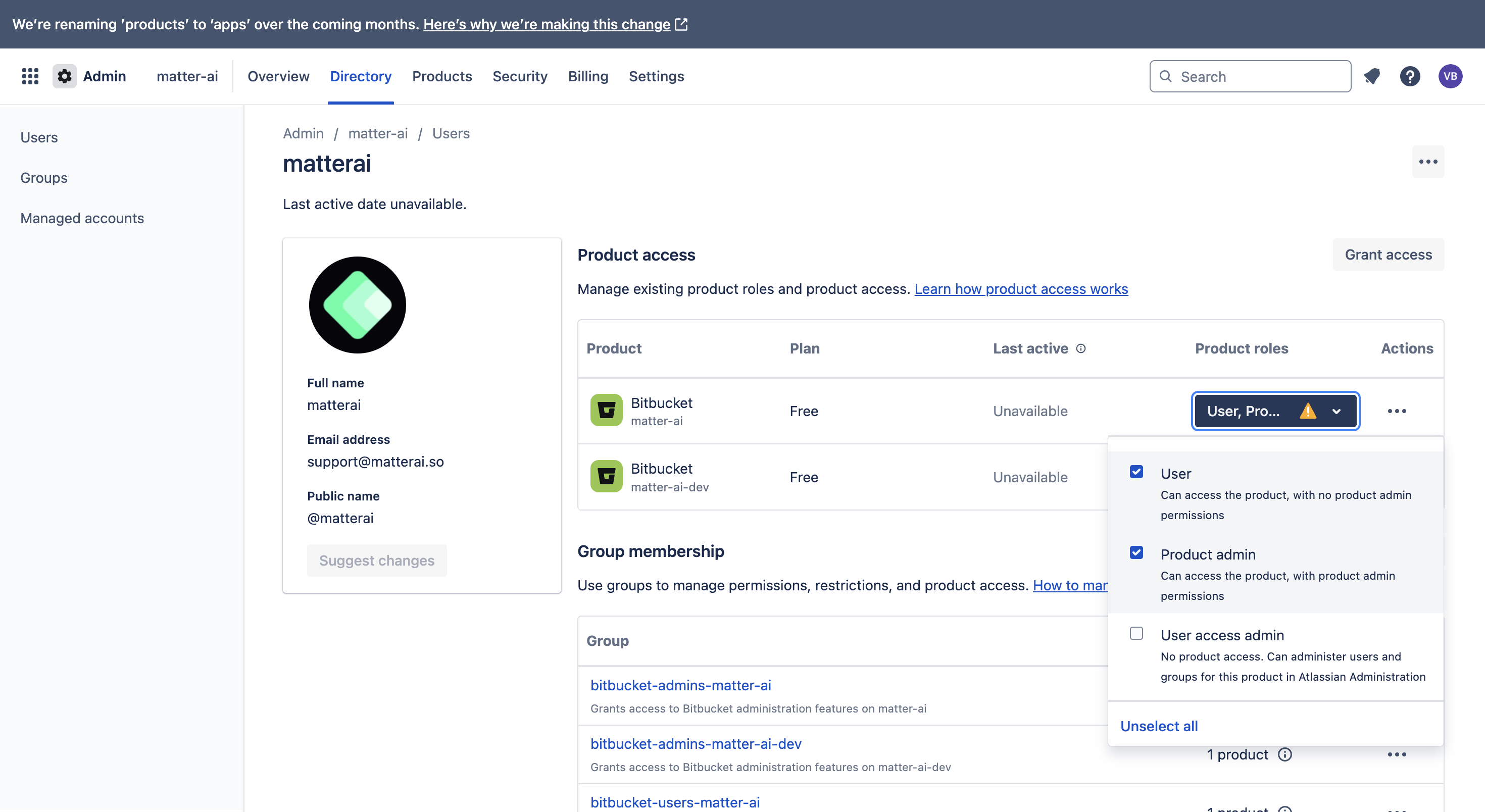Open actions menu for Bitbucket matter-ai row
The width and height of the screenshot is (1485, 812).
1396,411
